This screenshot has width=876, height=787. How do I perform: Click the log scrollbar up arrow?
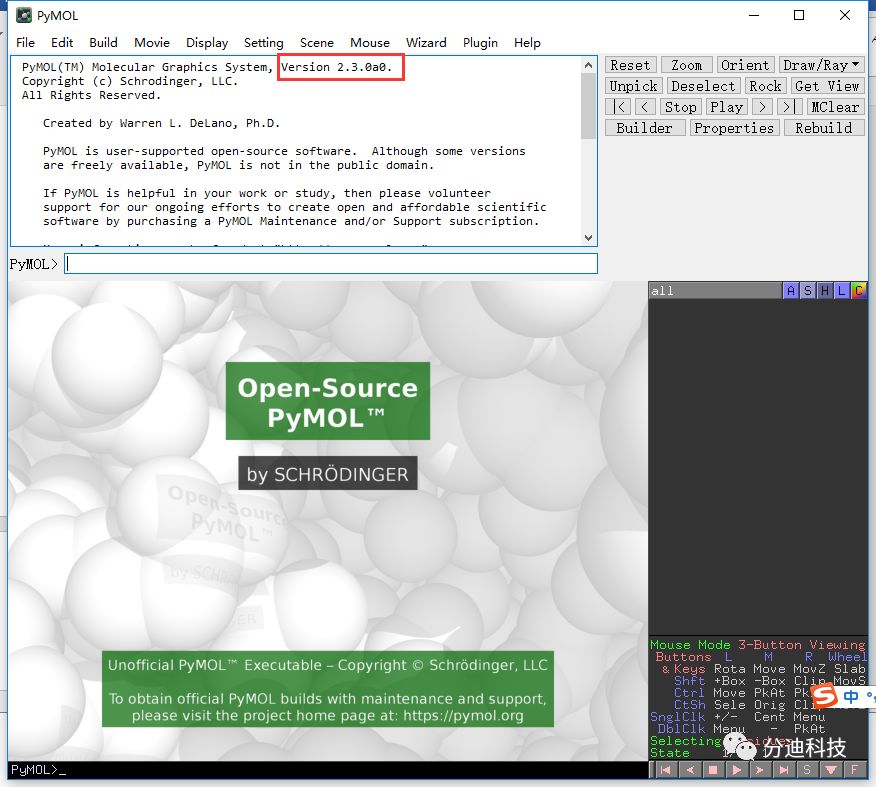point(588,65)
